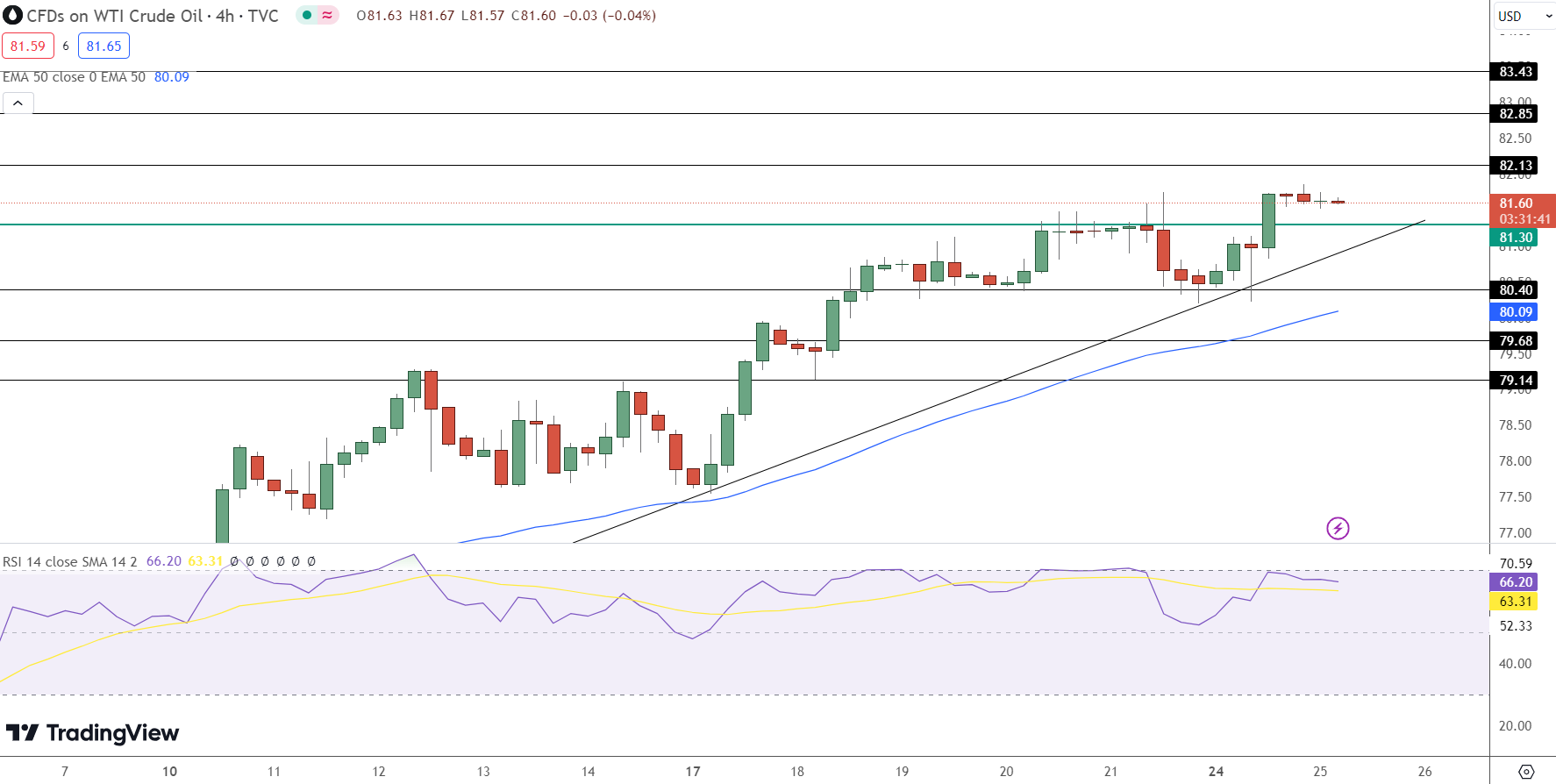
Task: Click the pink approximate data indicator icon
Action: (x=327, y=15)
